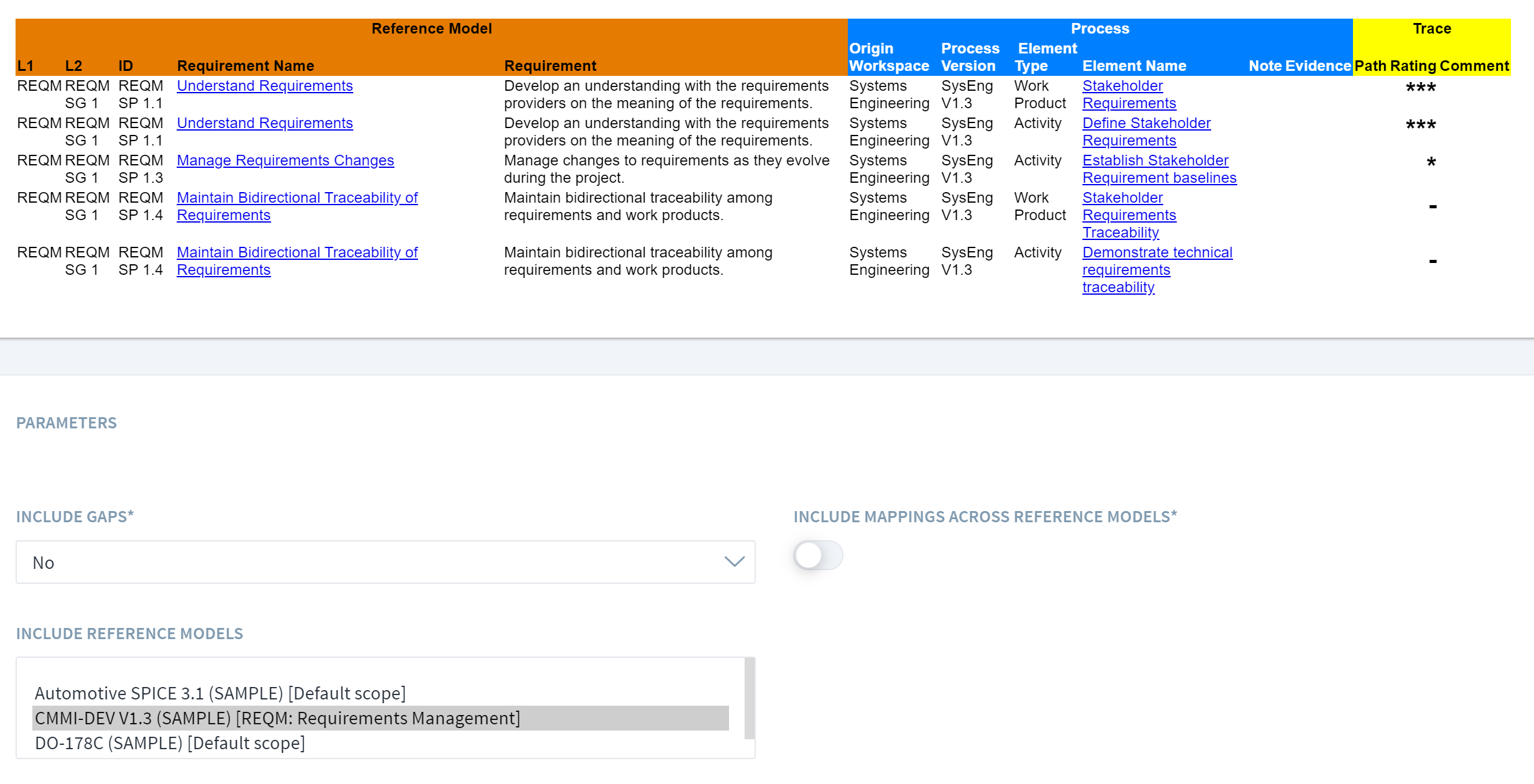This screenshot has height=784, width=1534.
Task: Click the Include Gaps dropdown chevron arrow
Action: pos(734,562)
